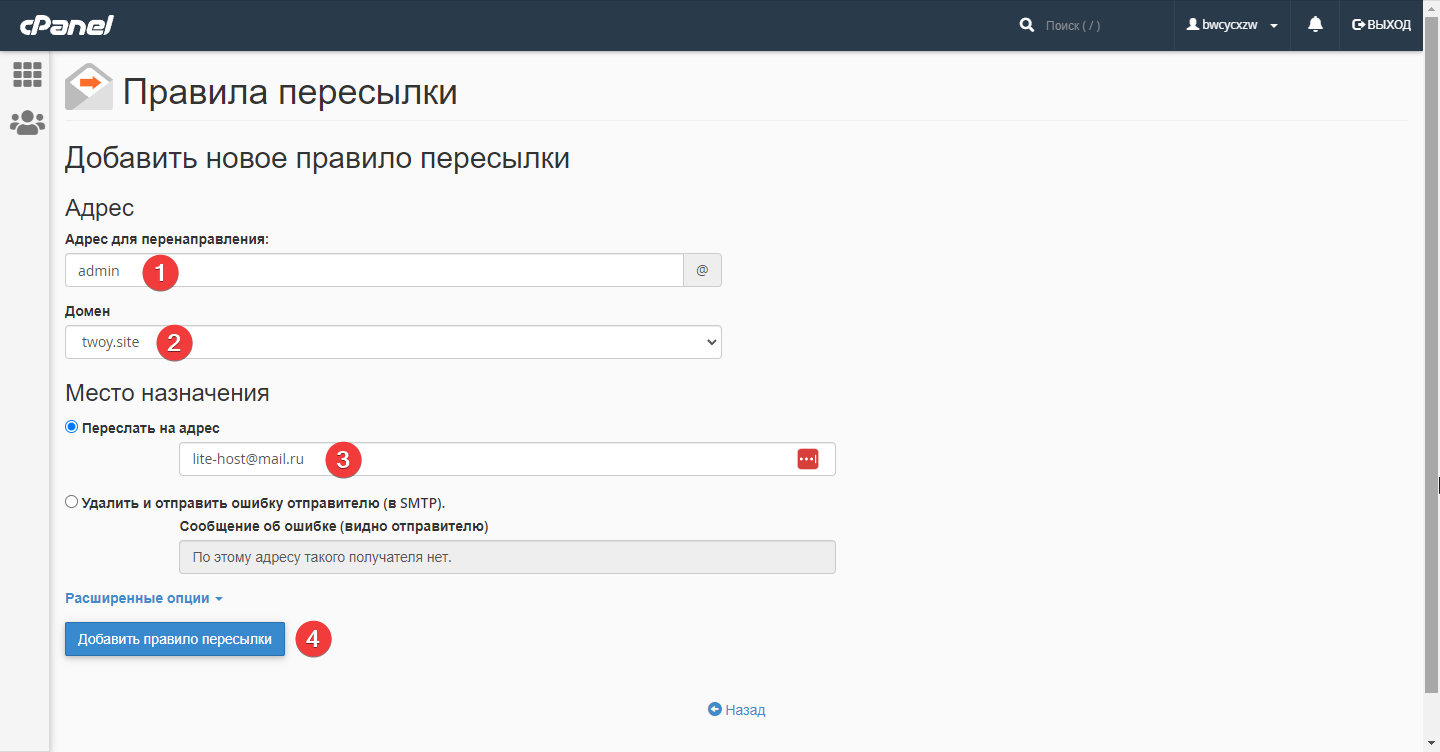Log out with the ВЫХОД link

(1381, 25)
